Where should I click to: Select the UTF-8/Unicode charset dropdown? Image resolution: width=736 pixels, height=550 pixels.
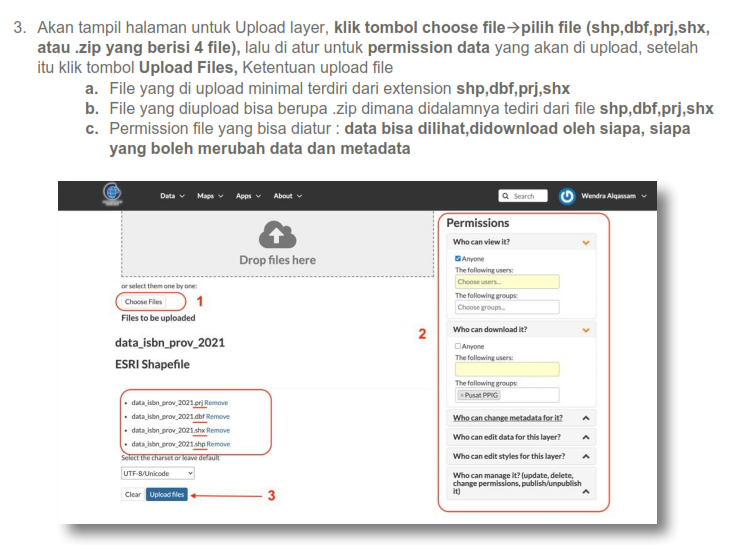[x=156, y=472]
